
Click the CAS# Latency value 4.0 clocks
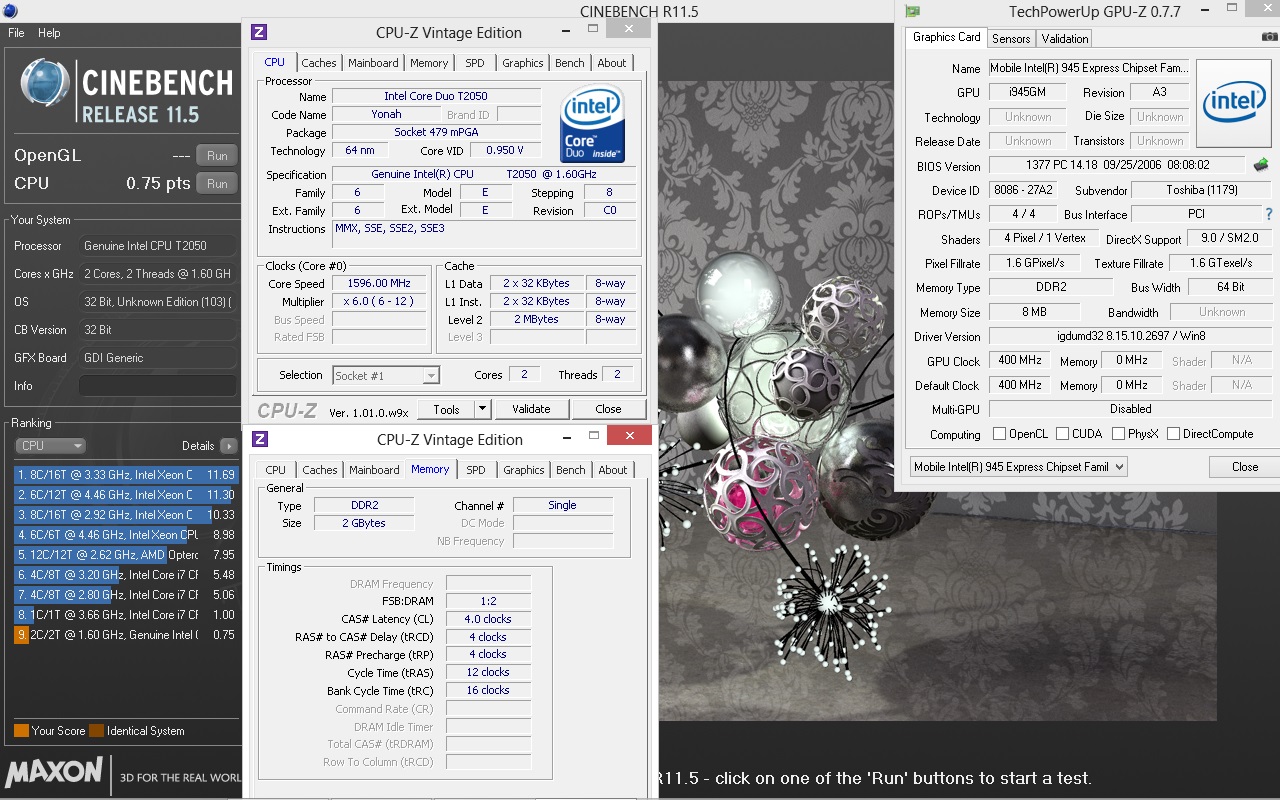click(488, 620)
